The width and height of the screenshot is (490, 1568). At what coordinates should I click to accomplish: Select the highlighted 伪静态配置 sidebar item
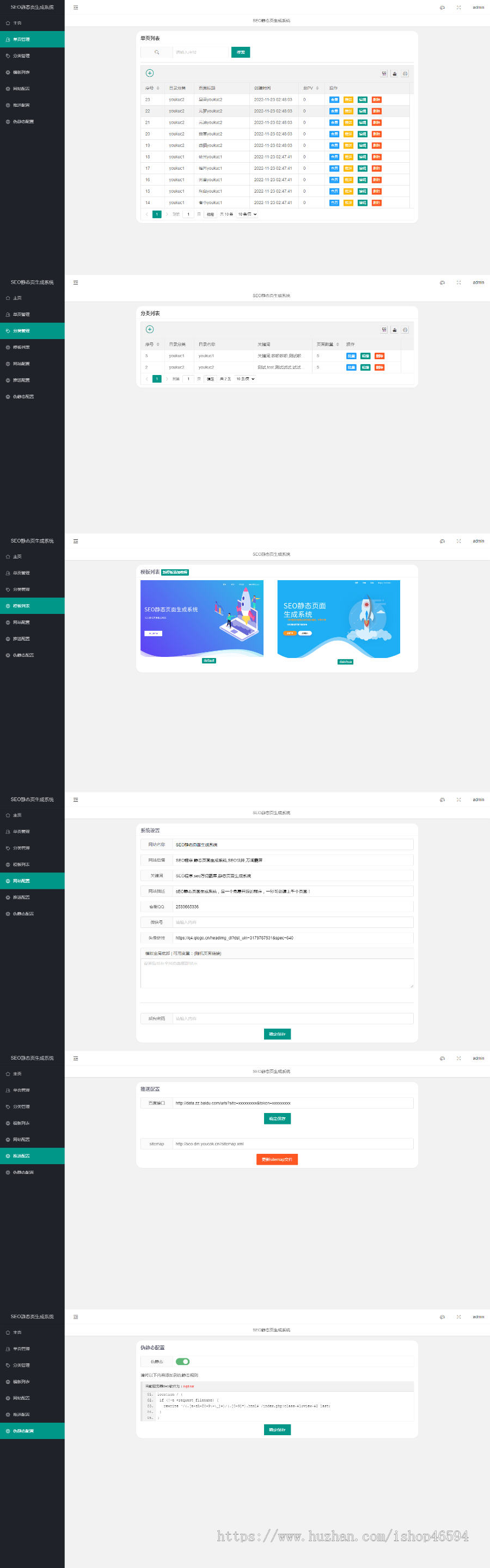point(32,1431)
